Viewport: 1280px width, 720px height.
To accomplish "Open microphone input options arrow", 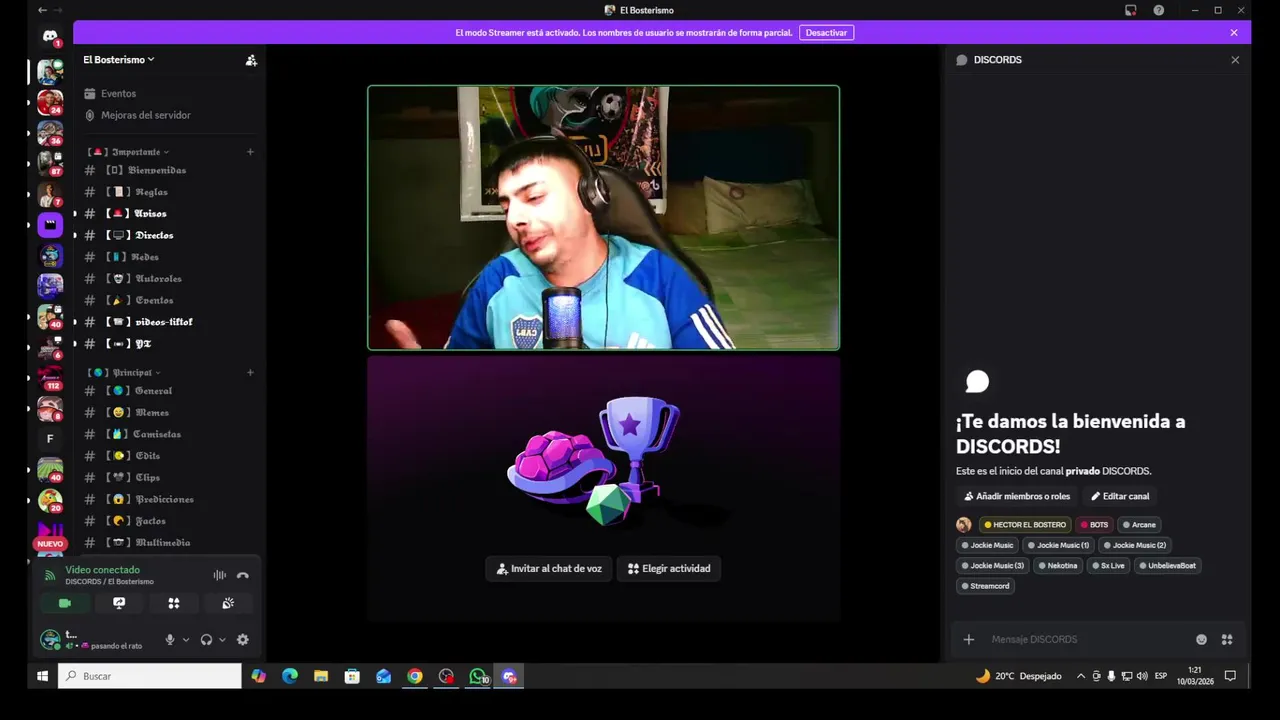I will (x=186, y=640).
